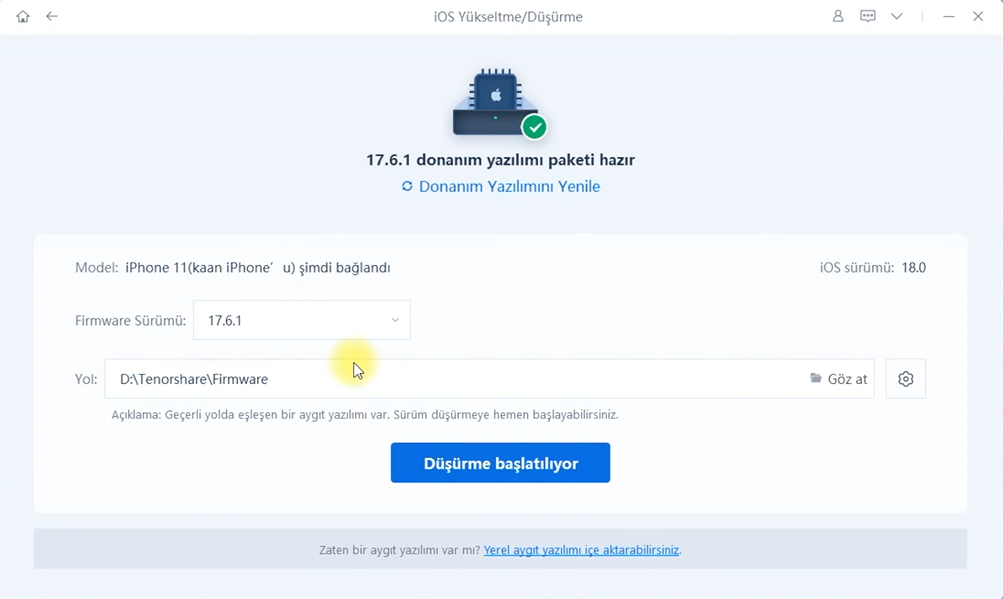Close the iOS Yükseltme/Düşürme window
Image resolution: width=1003 pixels, height=599 pixels.
pos(978,17)
